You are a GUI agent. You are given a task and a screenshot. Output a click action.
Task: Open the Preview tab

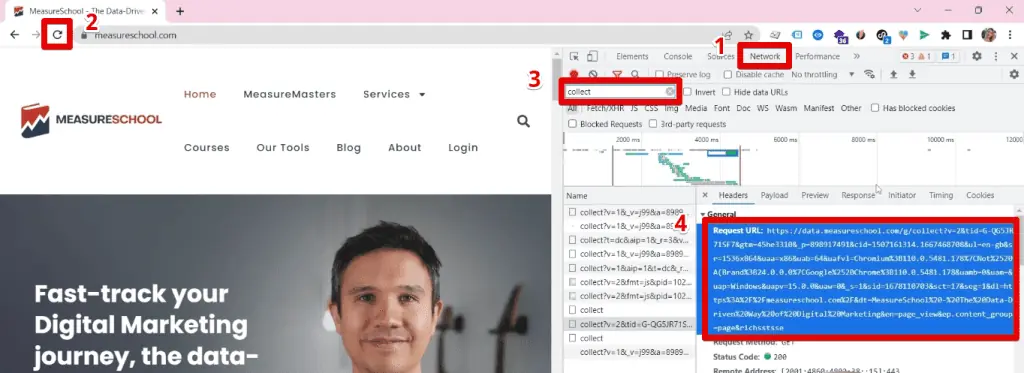point(815,195)
